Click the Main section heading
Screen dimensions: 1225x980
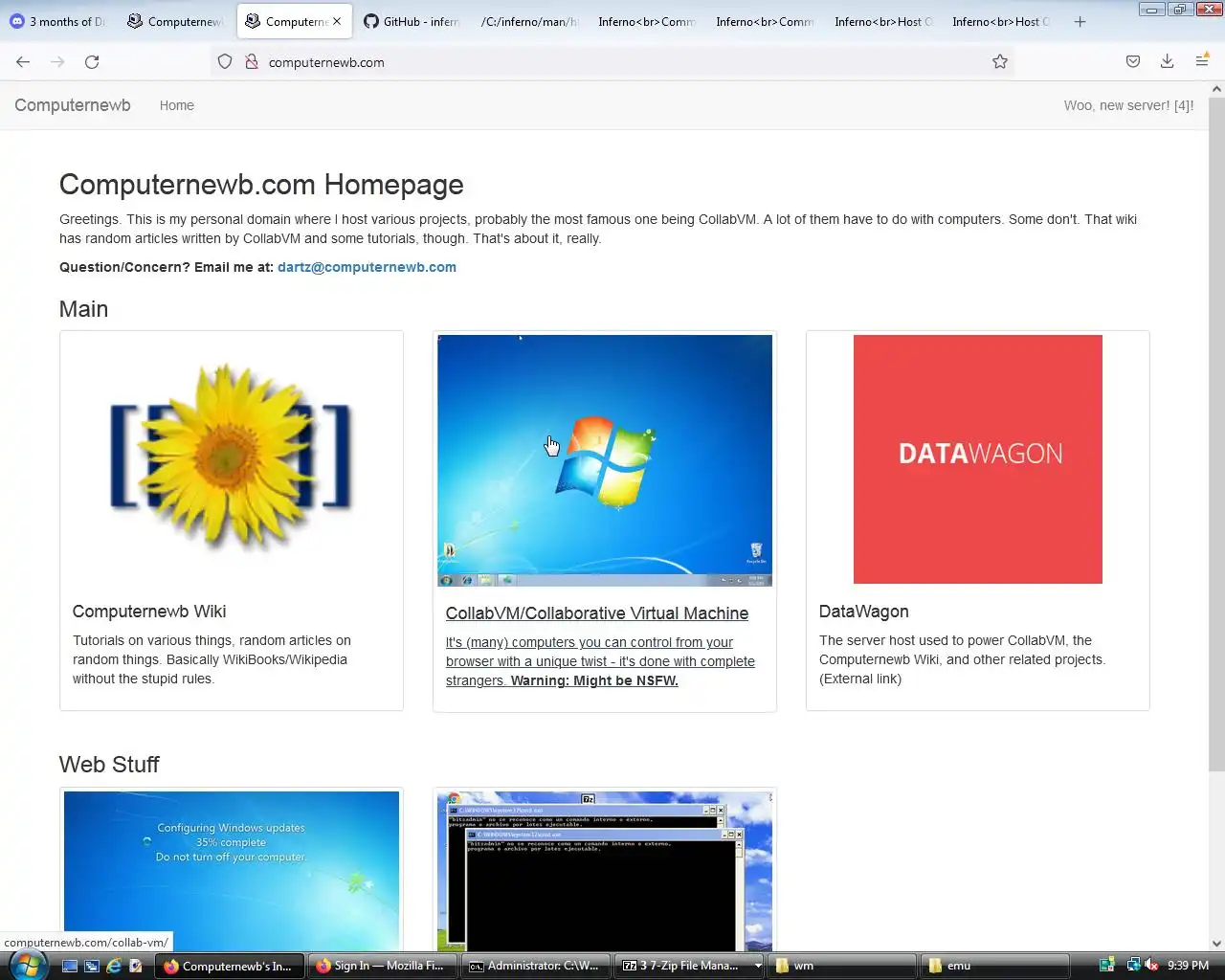83,309
